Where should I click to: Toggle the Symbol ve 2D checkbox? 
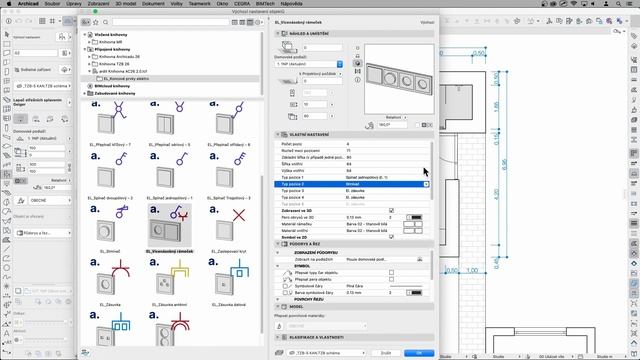(391, 237)
